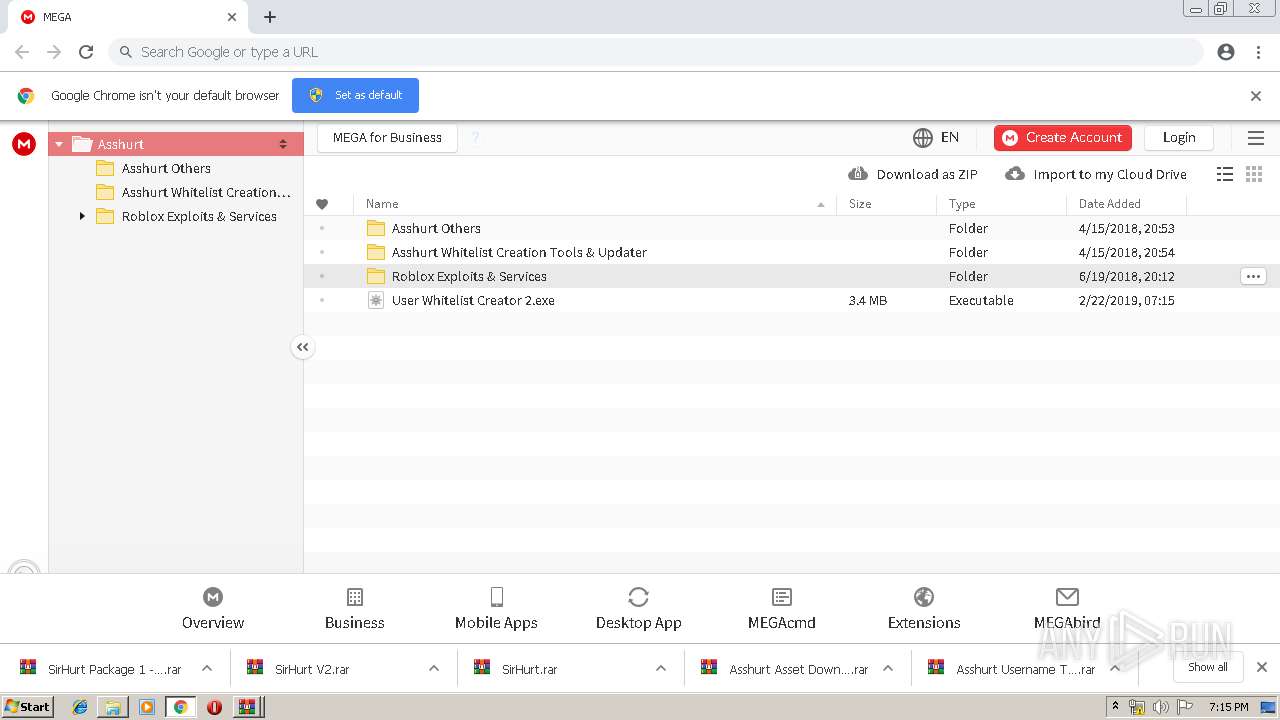Open Asshurt Asset Down rar download
Image resolution: width=1280 pixels, height=720 pixels.
pyautogui.click(x=785, y=669)
